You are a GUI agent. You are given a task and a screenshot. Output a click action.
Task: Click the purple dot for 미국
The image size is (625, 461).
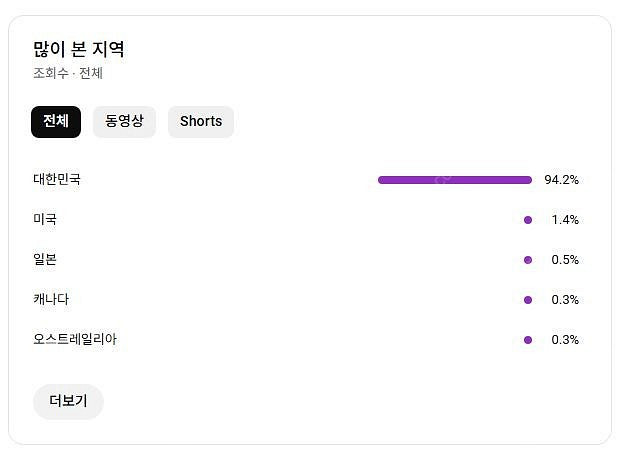pos(528,220)
